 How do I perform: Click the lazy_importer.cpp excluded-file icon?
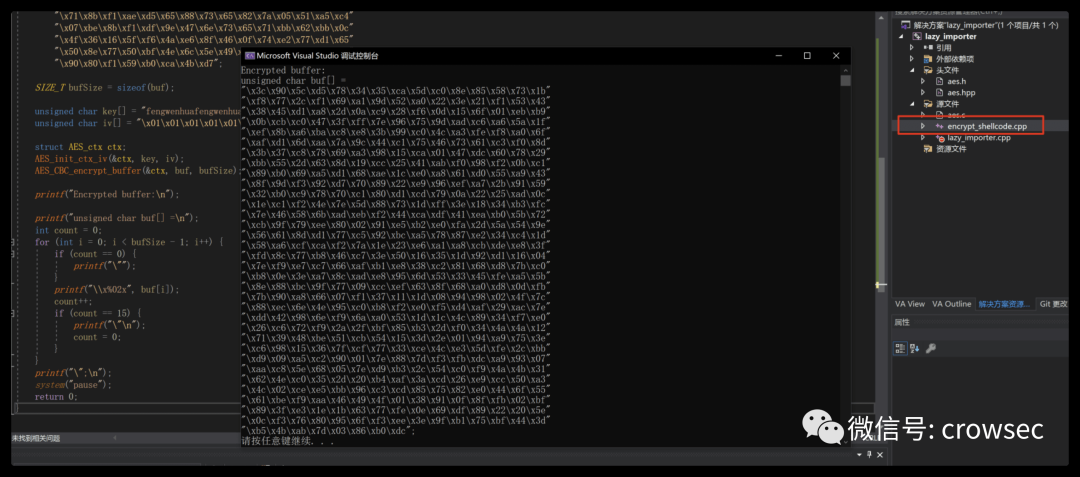[941, 138]
